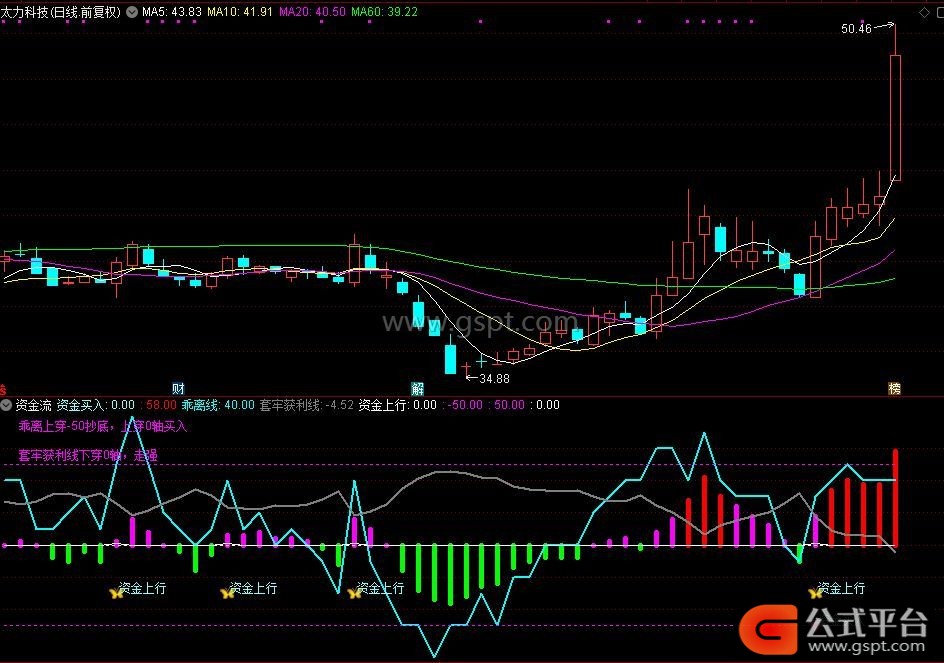Click the leftmost 资金上行 butterfly signal icon
Viewport: 944px width, 663px height.
point(115,591)
